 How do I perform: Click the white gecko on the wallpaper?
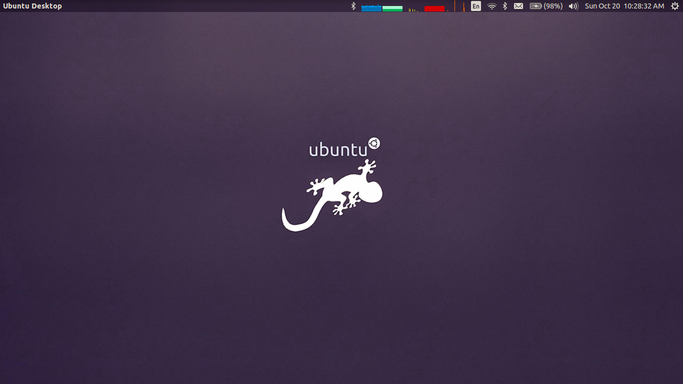click(x=332, y=195)
